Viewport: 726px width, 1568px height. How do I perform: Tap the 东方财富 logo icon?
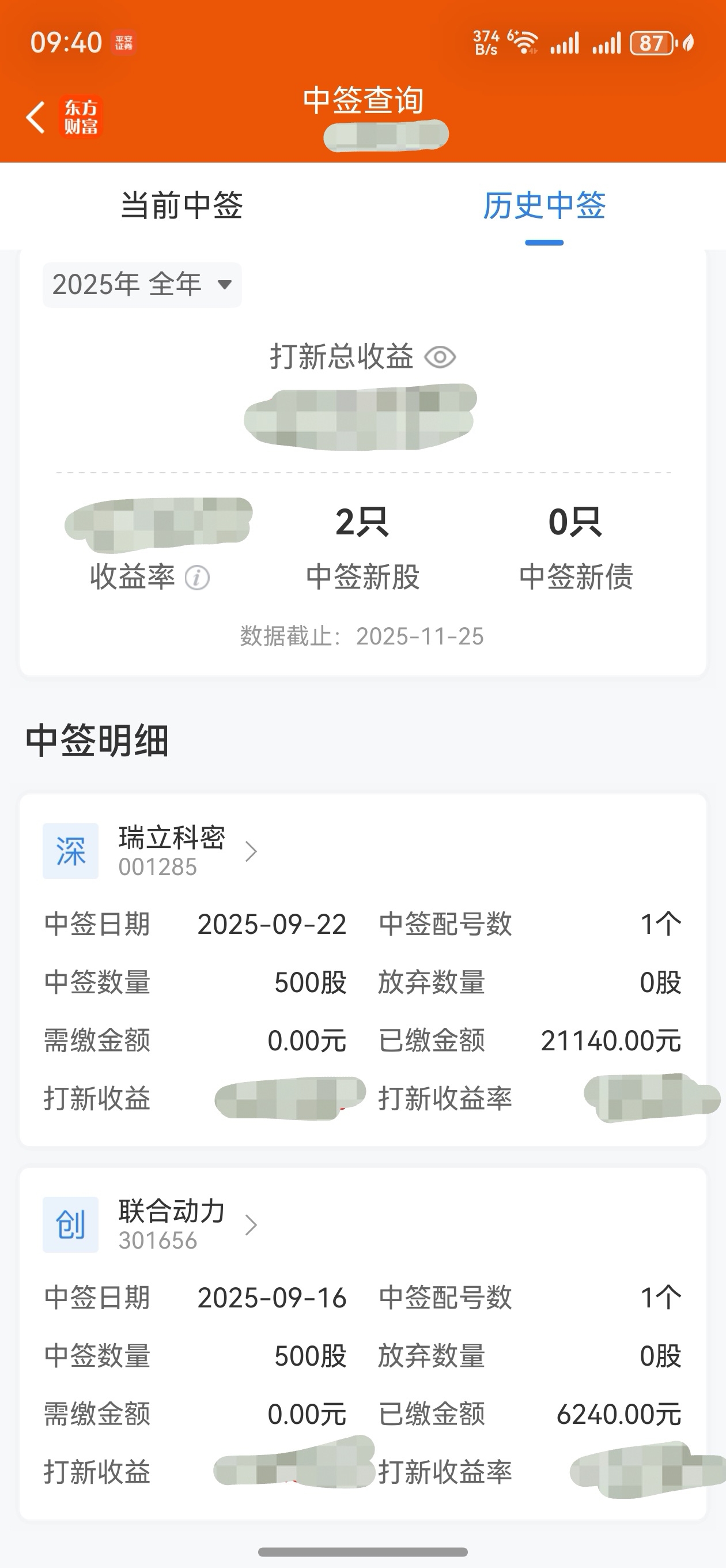[x=81, y=117]
